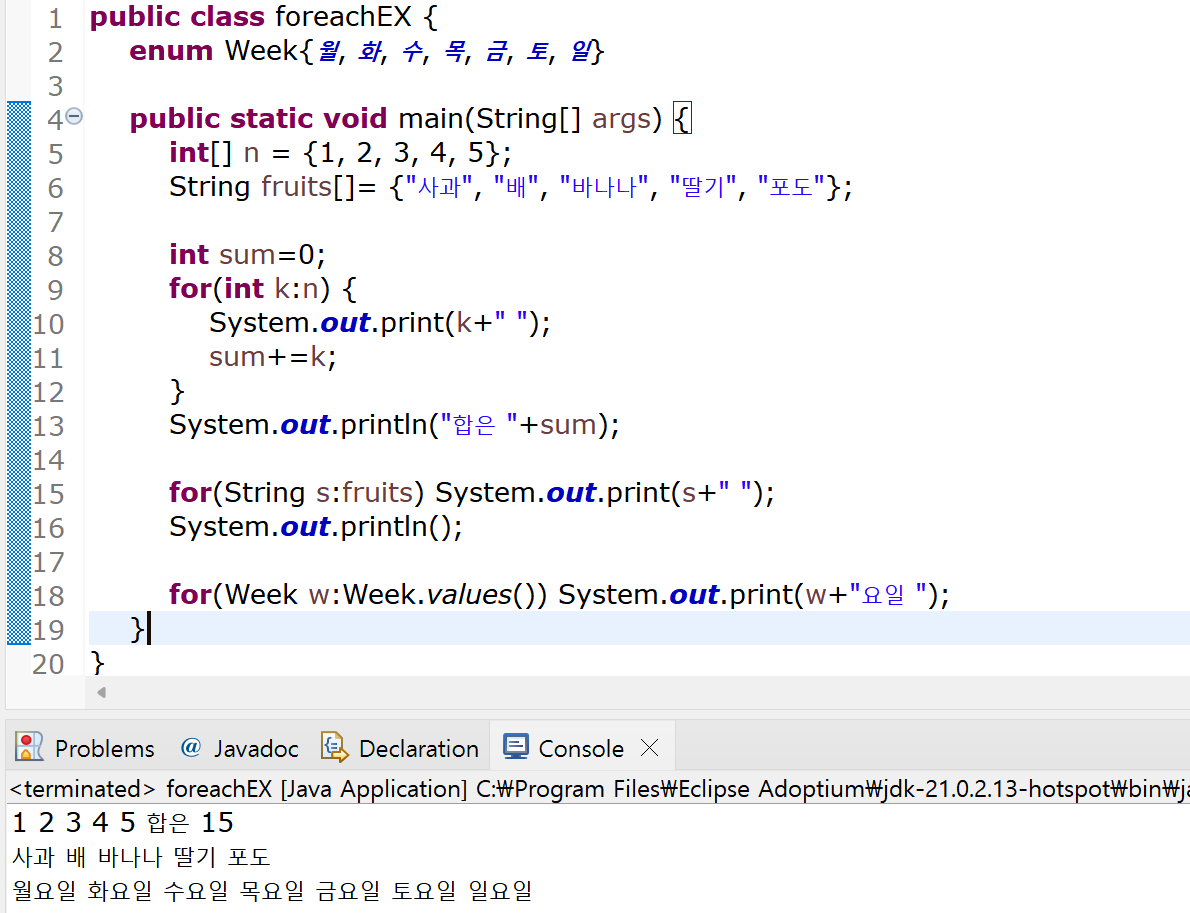Click line number 18 in gutter

click(49, 596)
